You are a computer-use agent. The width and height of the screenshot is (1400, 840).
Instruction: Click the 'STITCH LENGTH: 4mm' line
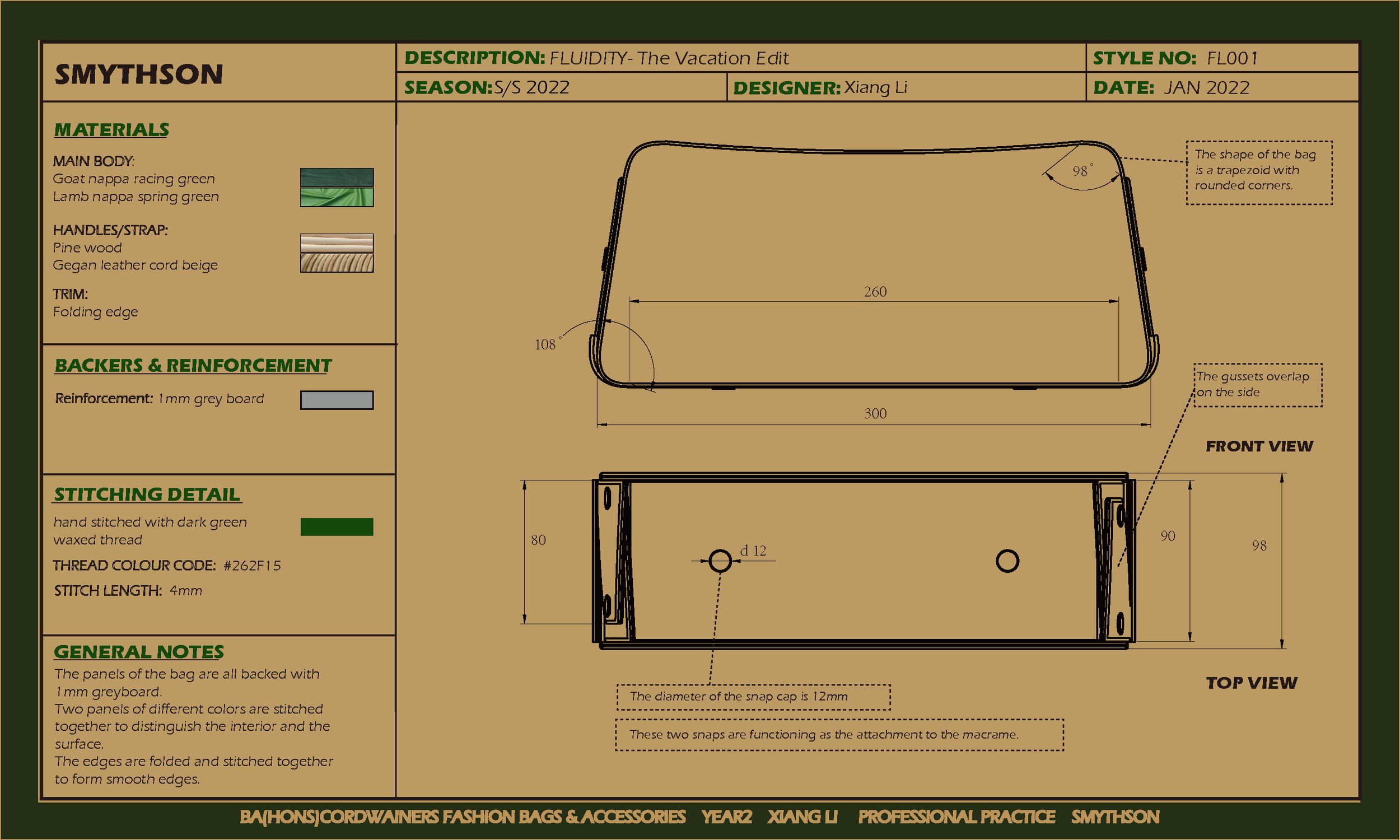point(128,590)
